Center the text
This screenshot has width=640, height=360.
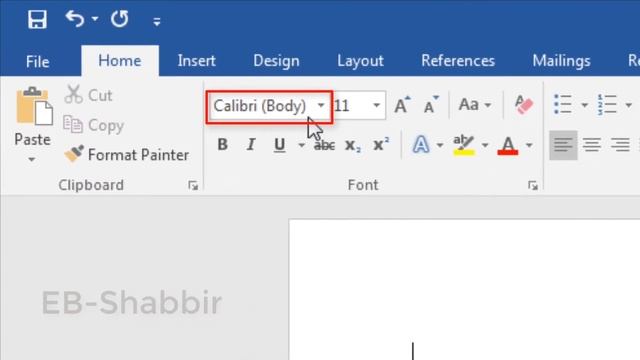(592, 145)
